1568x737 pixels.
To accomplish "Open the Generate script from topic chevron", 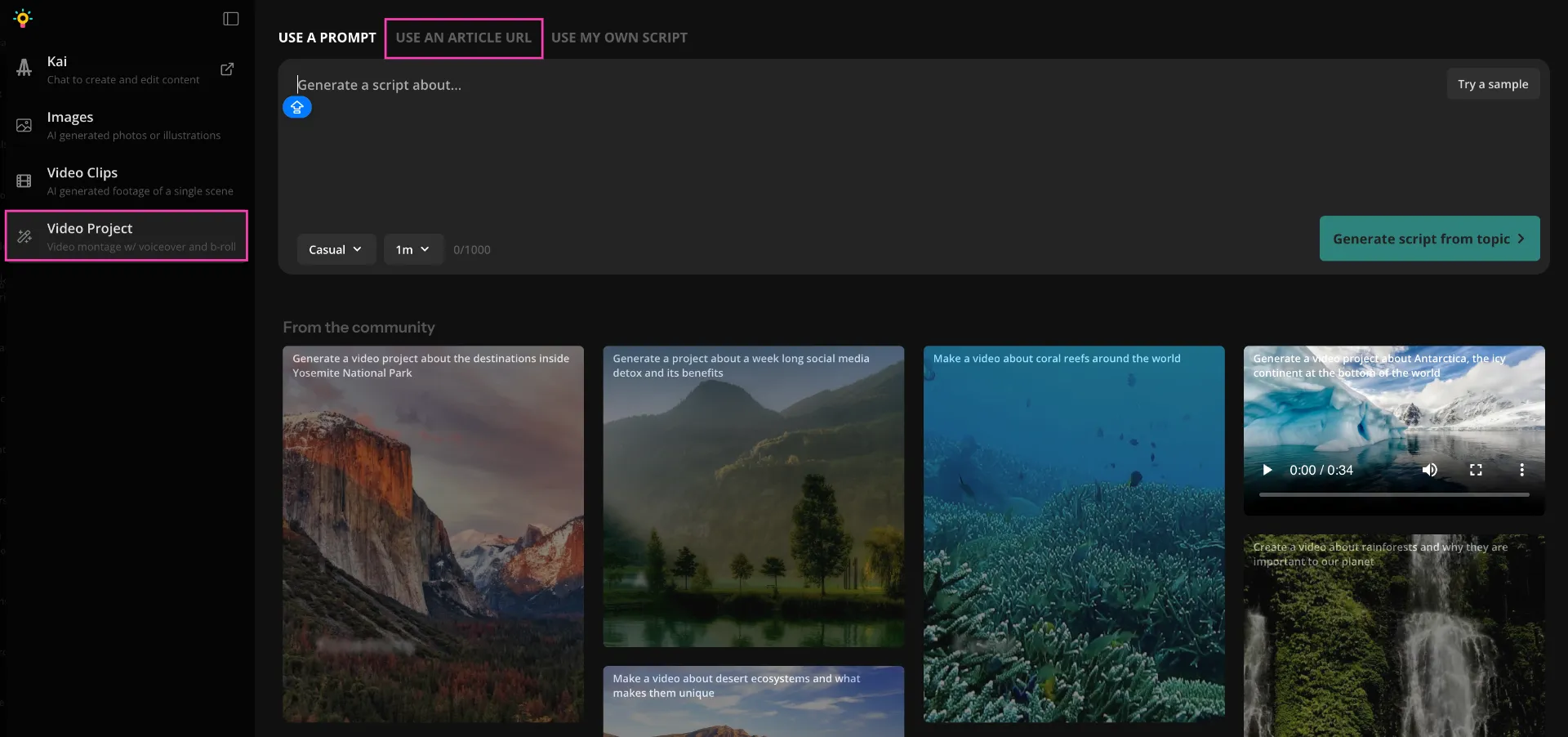I will 1521,238.
